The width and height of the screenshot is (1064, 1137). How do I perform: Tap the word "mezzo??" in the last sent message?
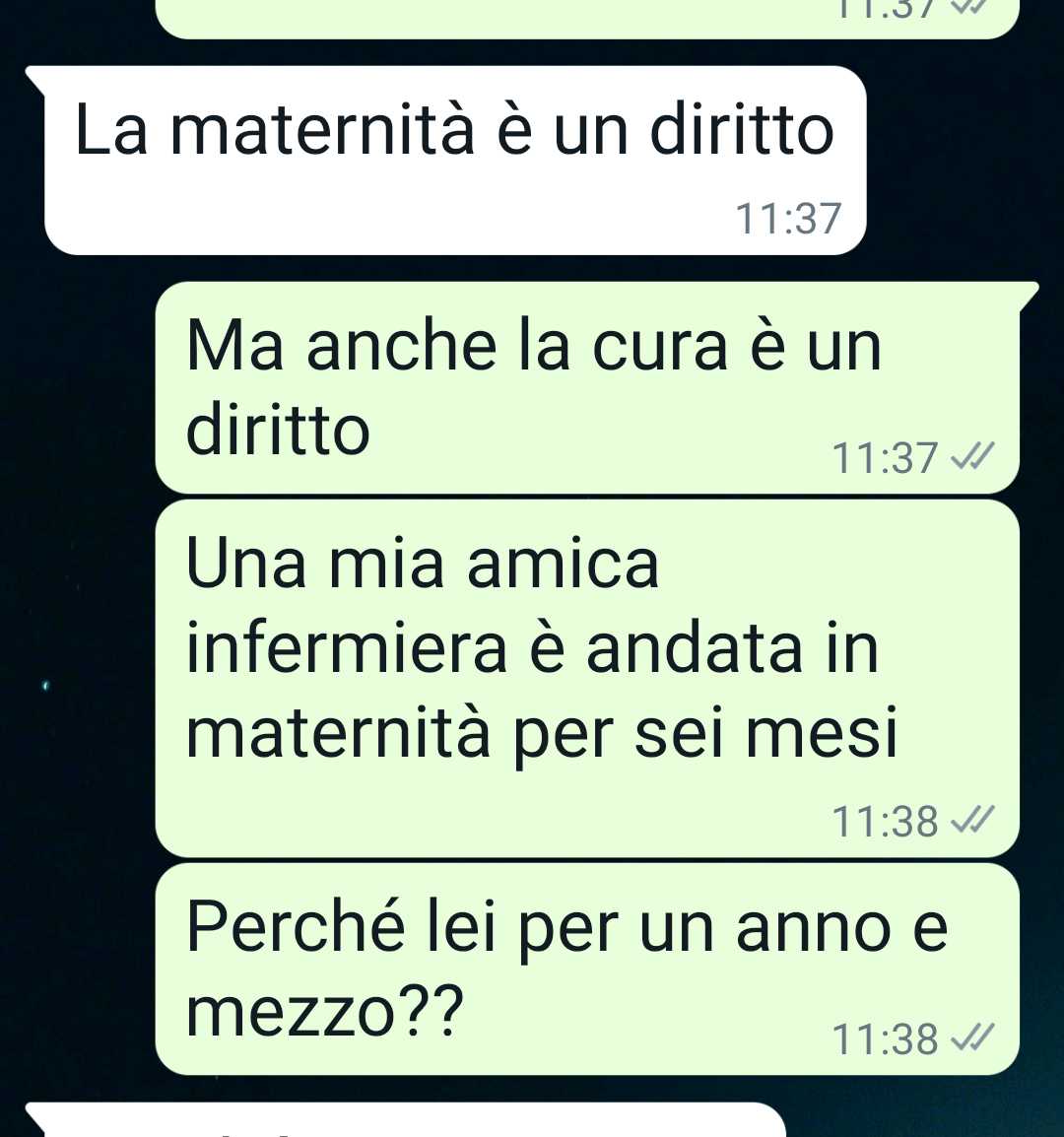click(x=325, y=1011)
